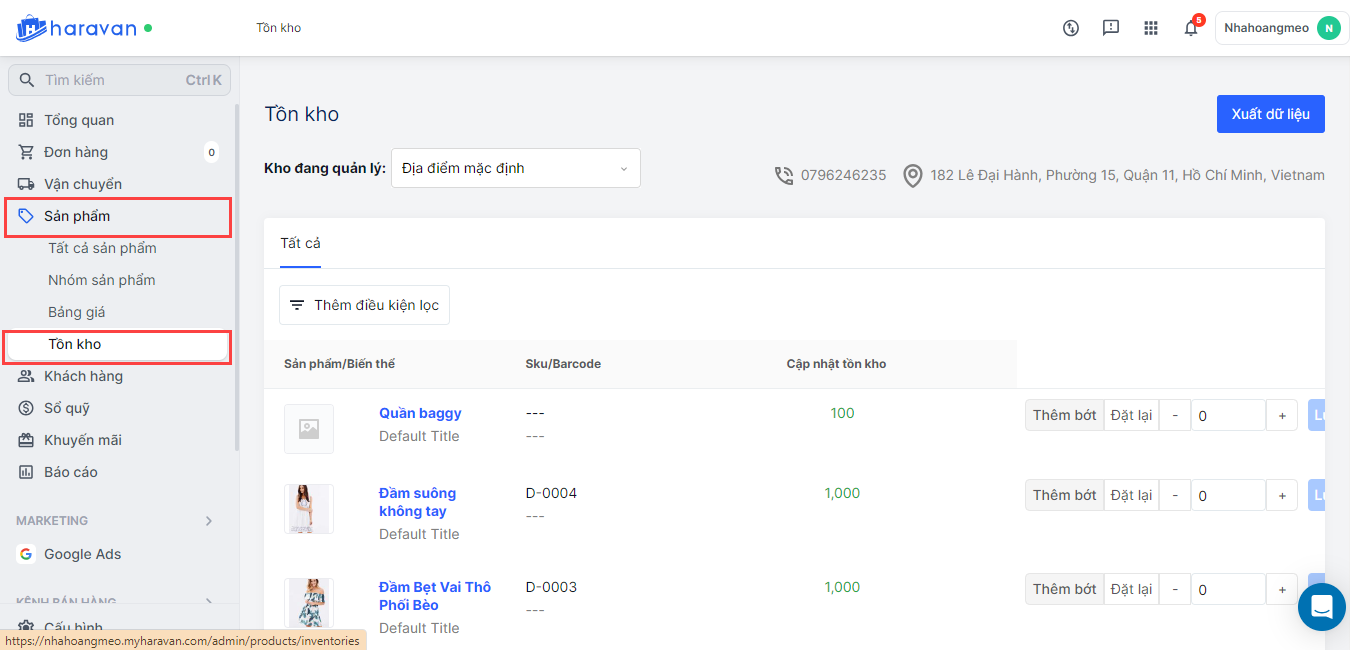Open the feedback message icon
1350x650 pixels.
click(x=1110, y=28)
